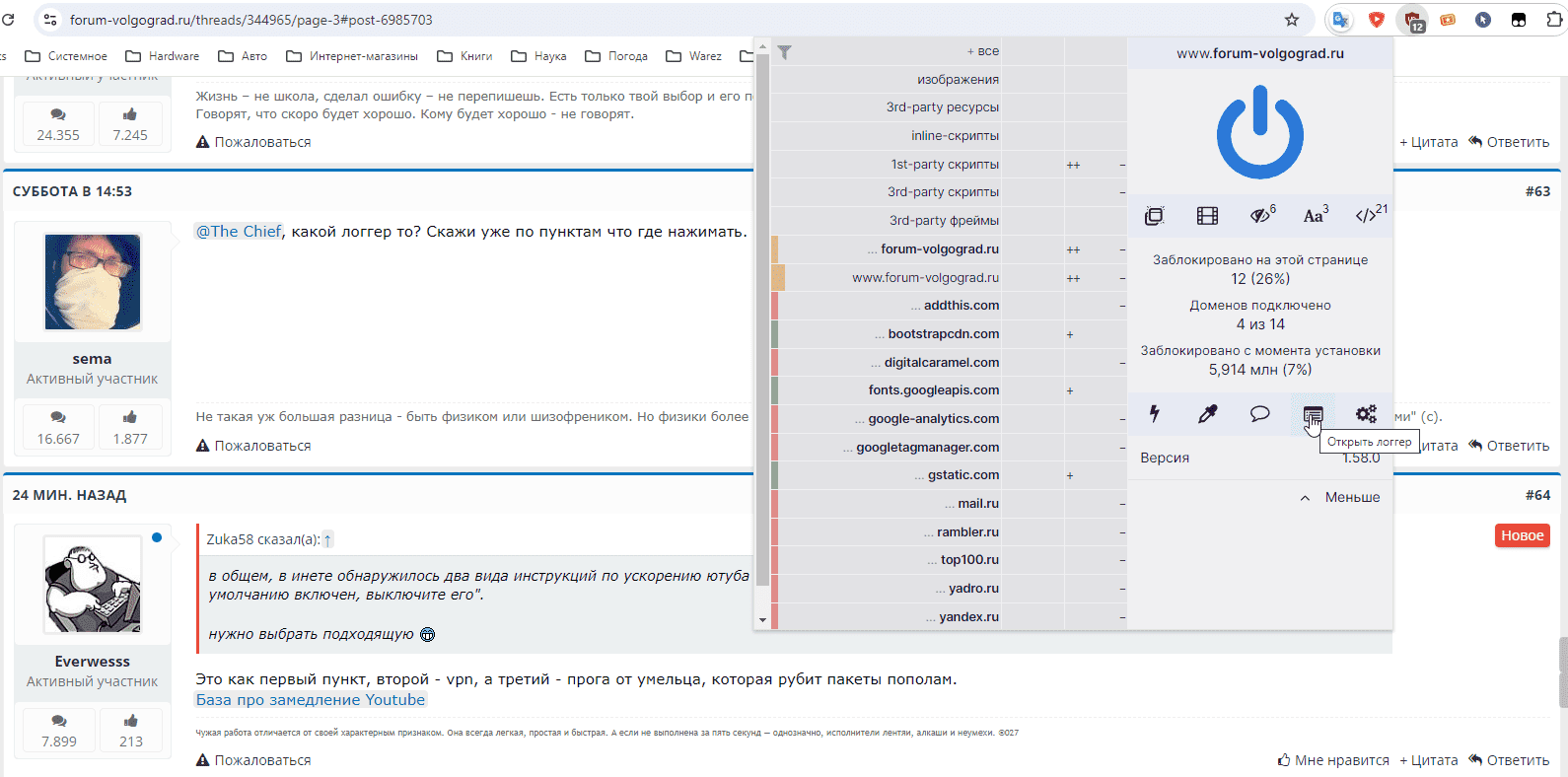Open the uBlock dashboard gears icon
The height and width of the screenshot is (777, 1568).
coord(1366,414)
